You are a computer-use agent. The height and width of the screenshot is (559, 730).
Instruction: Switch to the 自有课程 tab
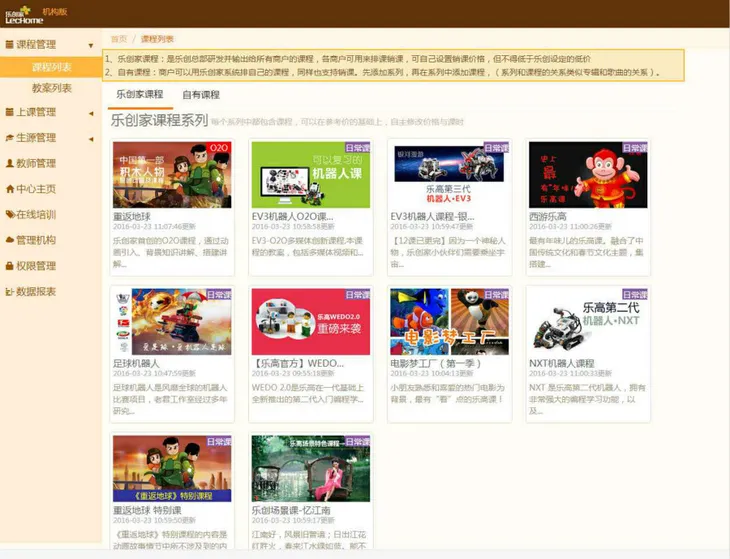point(201,94)
